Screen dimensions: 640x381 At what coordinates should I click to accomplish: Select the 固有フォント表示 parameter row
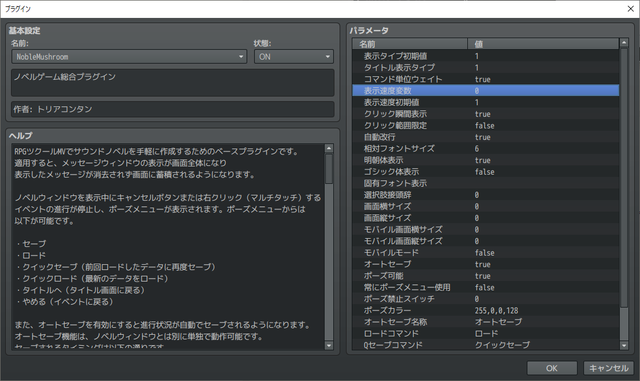(x=486, y=183)
